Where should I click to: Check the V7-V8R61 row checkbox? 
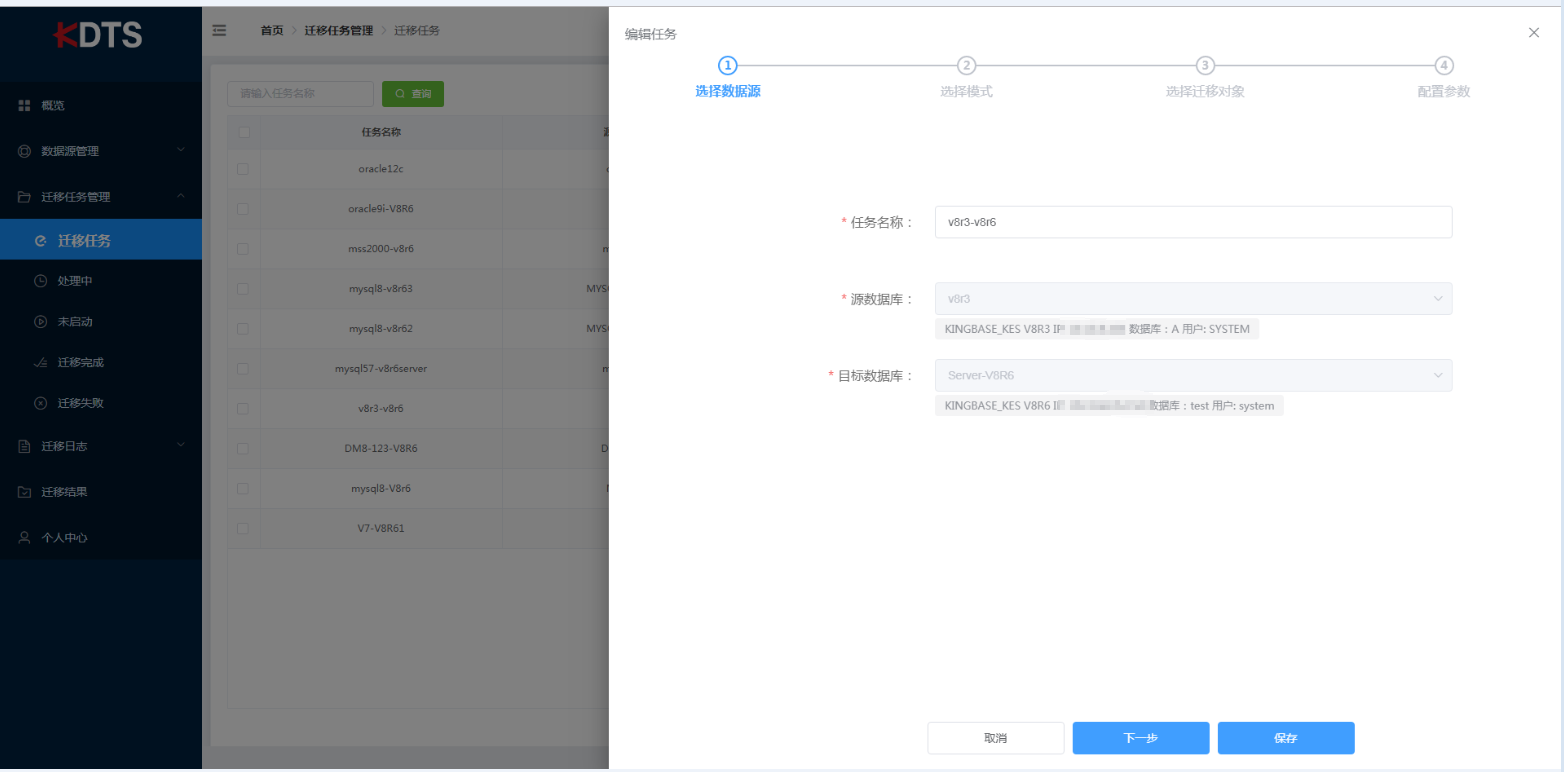[243, 528]
